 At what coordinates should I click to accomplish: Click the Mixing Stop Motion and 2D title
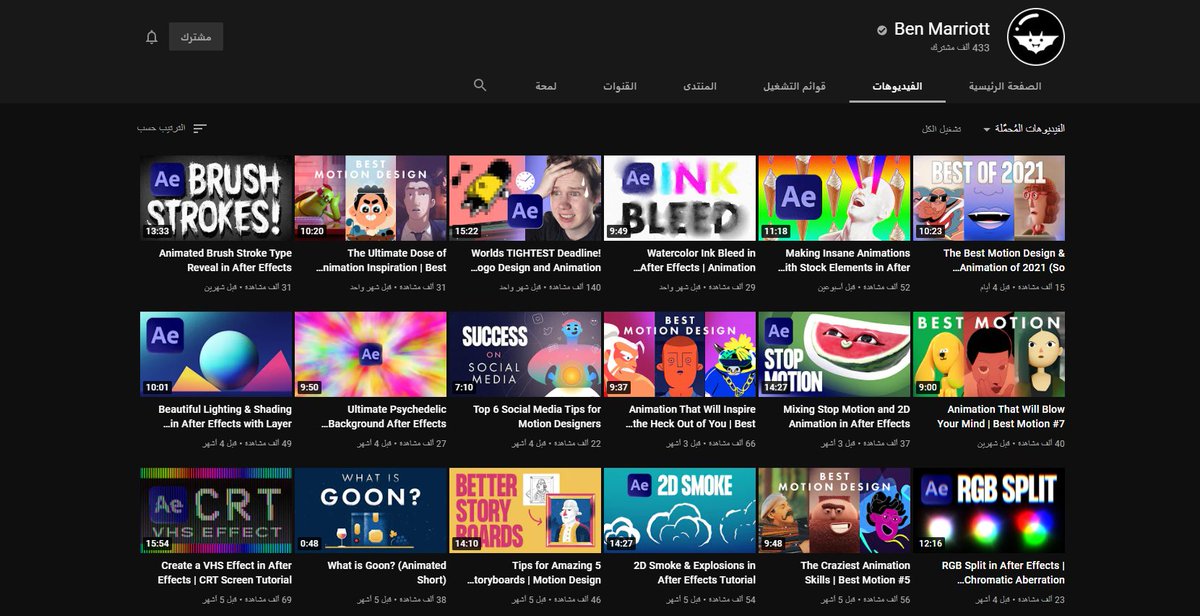coord(847,416)
